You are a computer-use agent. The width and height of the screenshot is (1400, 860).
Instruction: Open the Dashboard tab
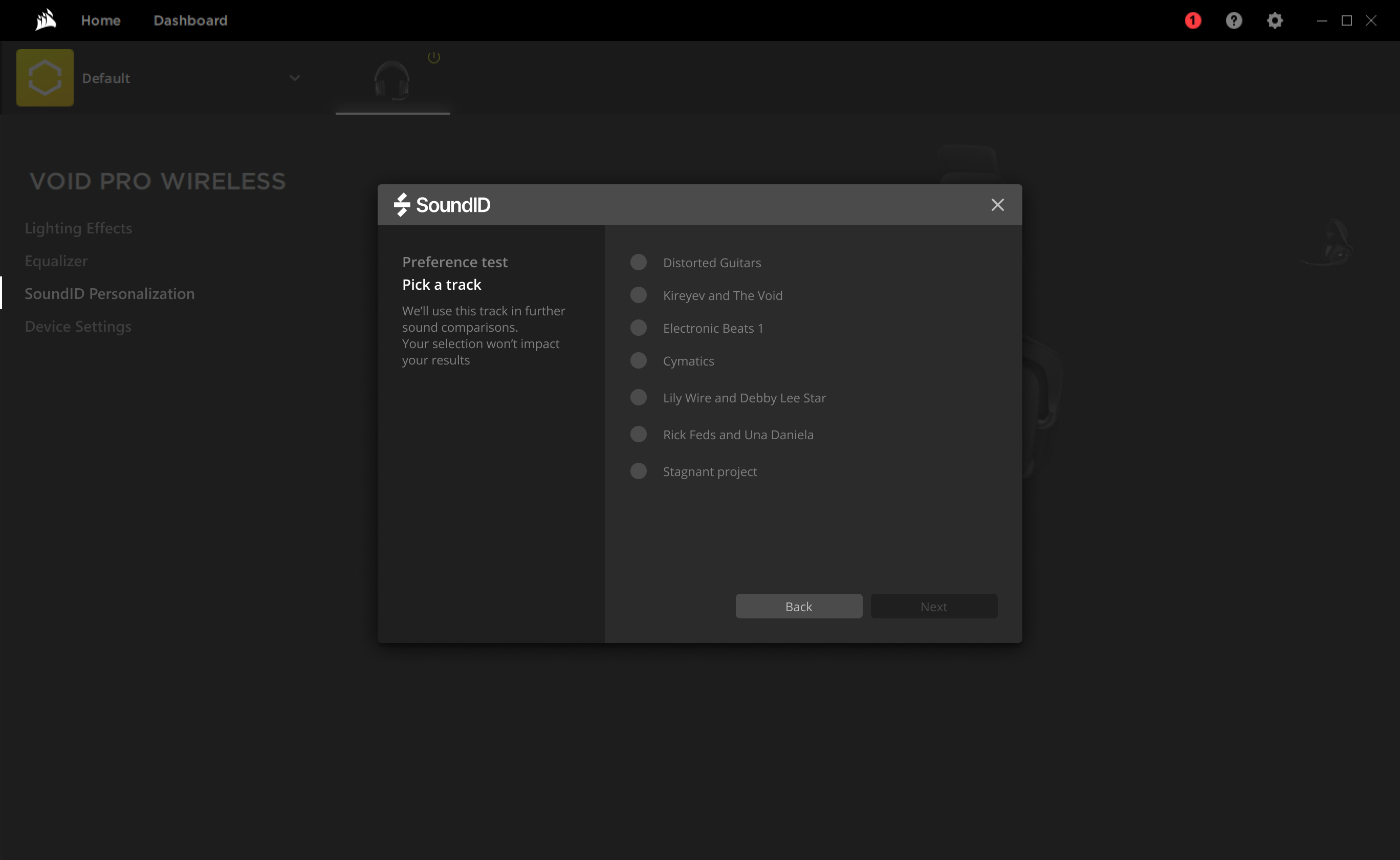[x=190, y=20]
